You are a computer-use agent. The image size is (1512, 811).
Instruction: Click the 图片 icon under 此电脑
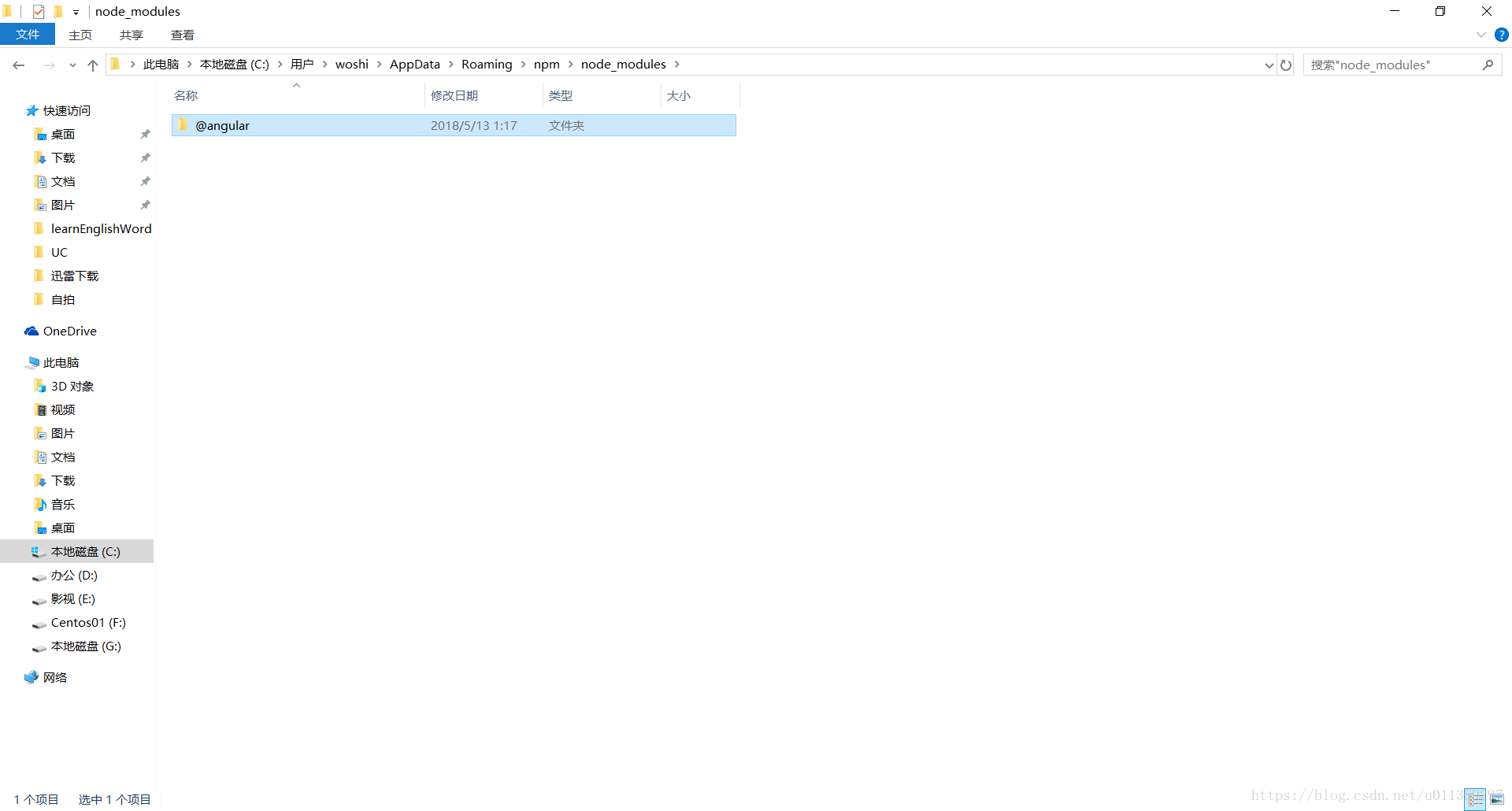[x=40, y=434]
